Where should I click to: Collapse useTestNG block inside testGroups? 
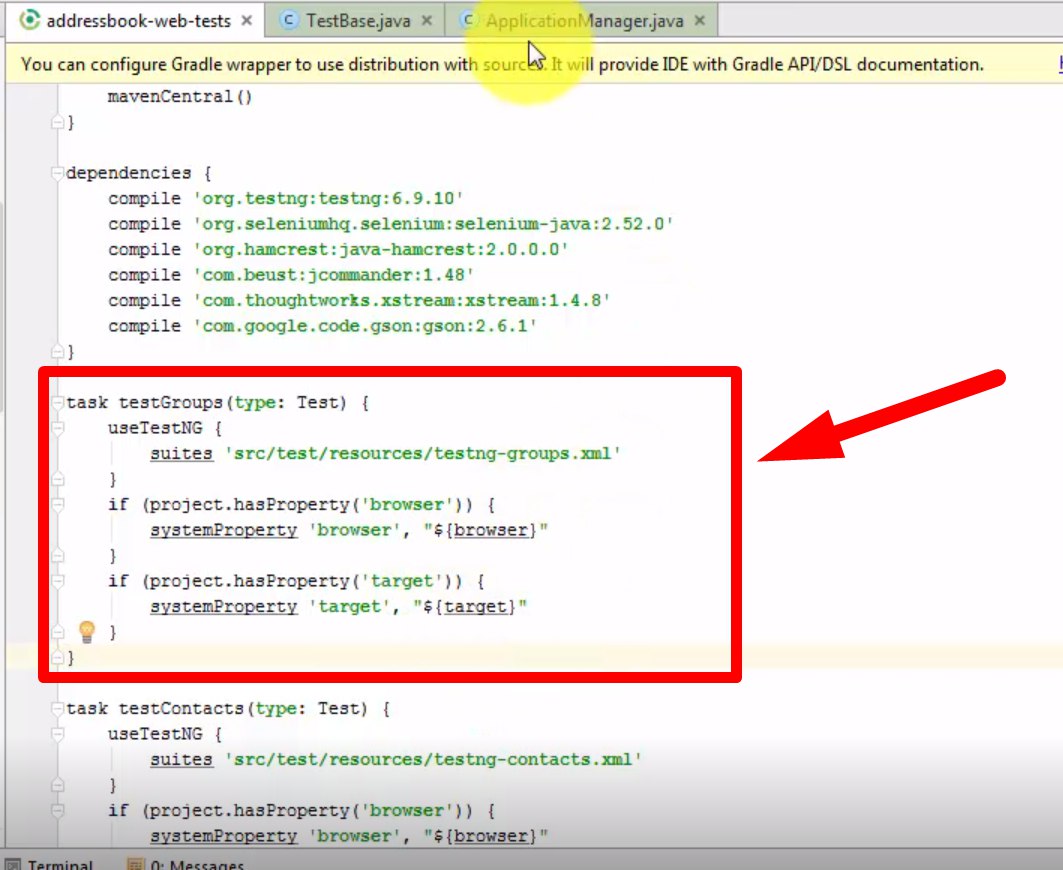click(x=58, y=428)
